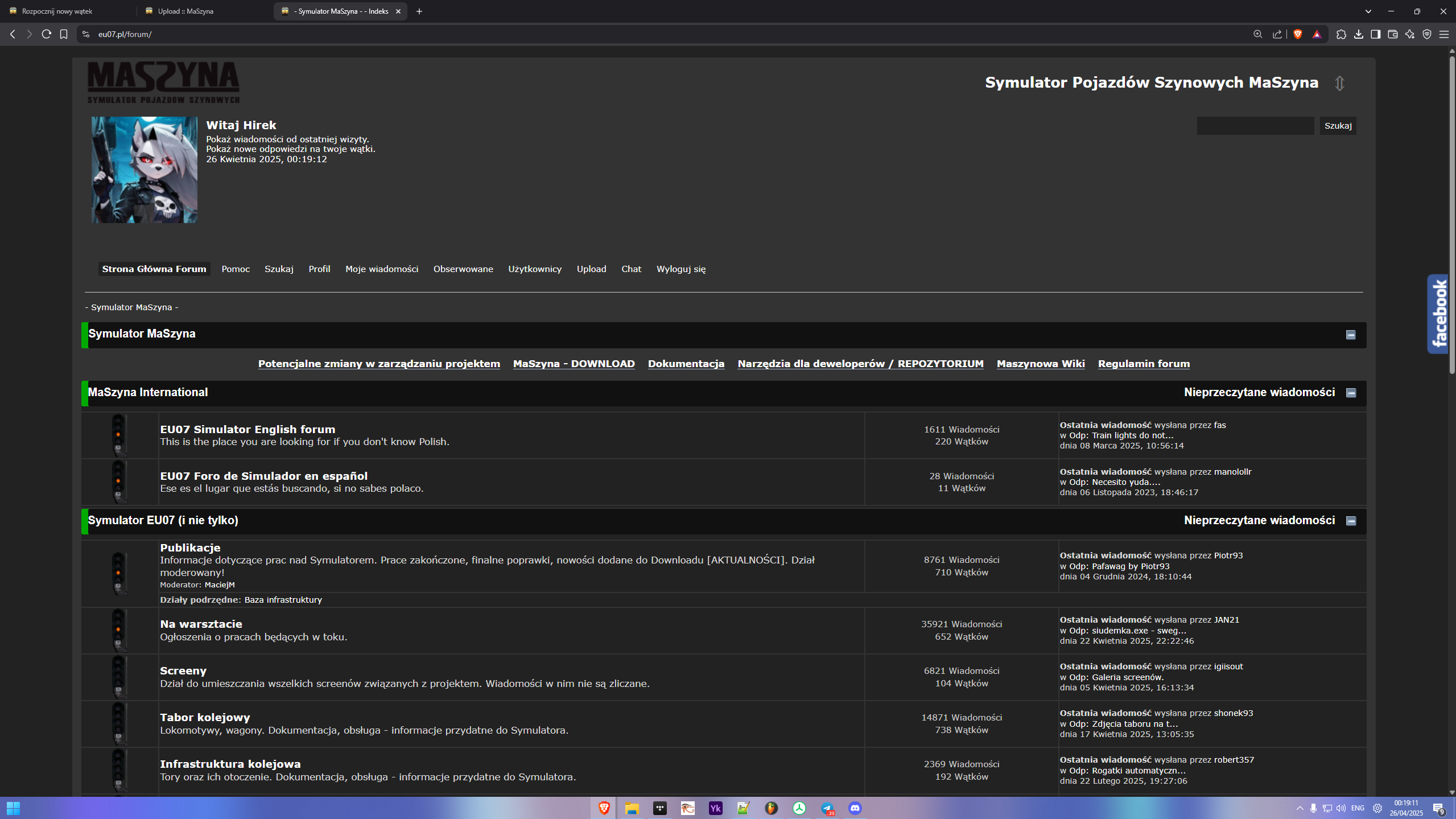Open File Explorer from the taskbar

click(x=632, y=808)
